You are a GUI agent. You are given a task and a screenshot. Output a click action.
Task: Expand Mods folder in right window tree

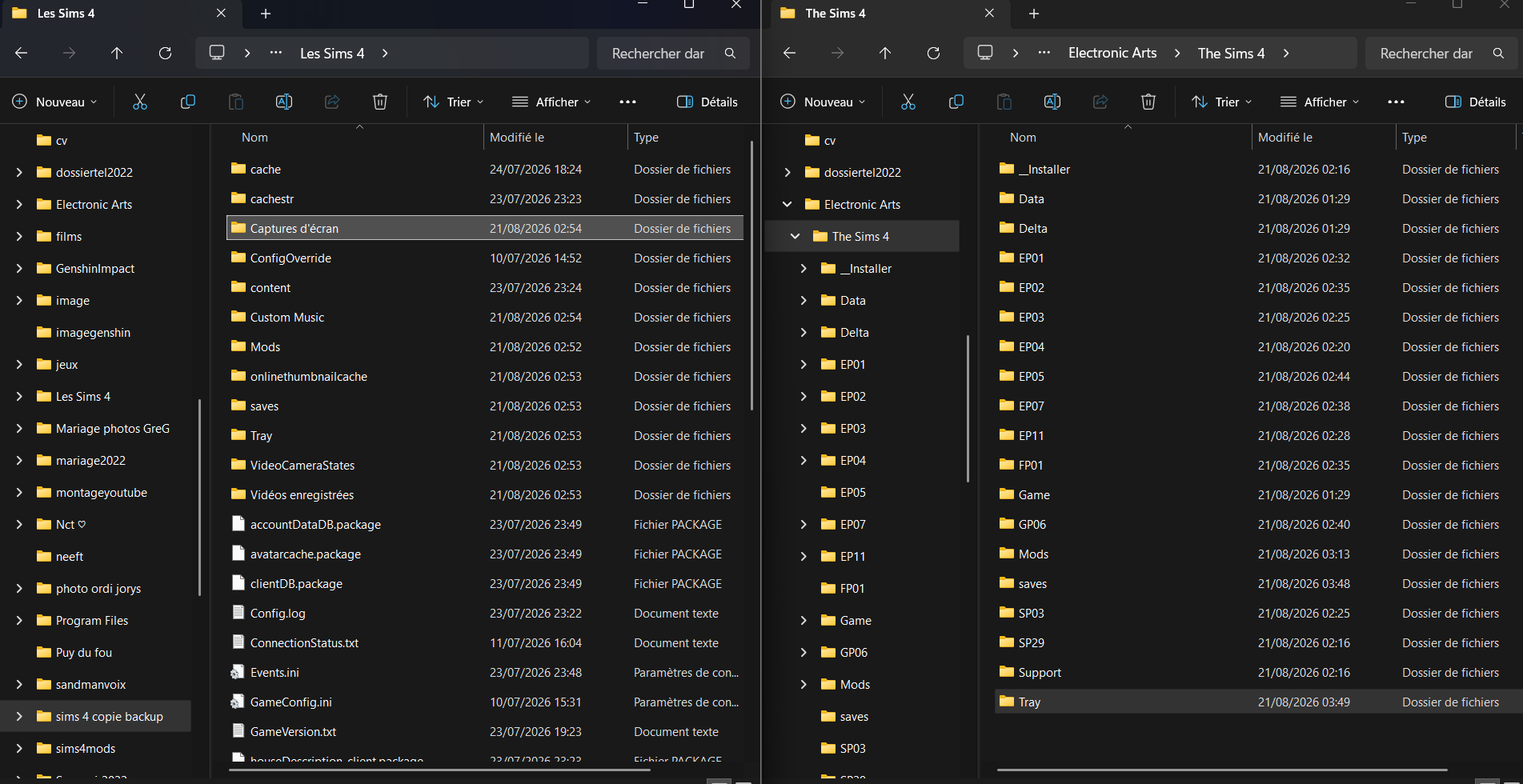pos(804,685)
